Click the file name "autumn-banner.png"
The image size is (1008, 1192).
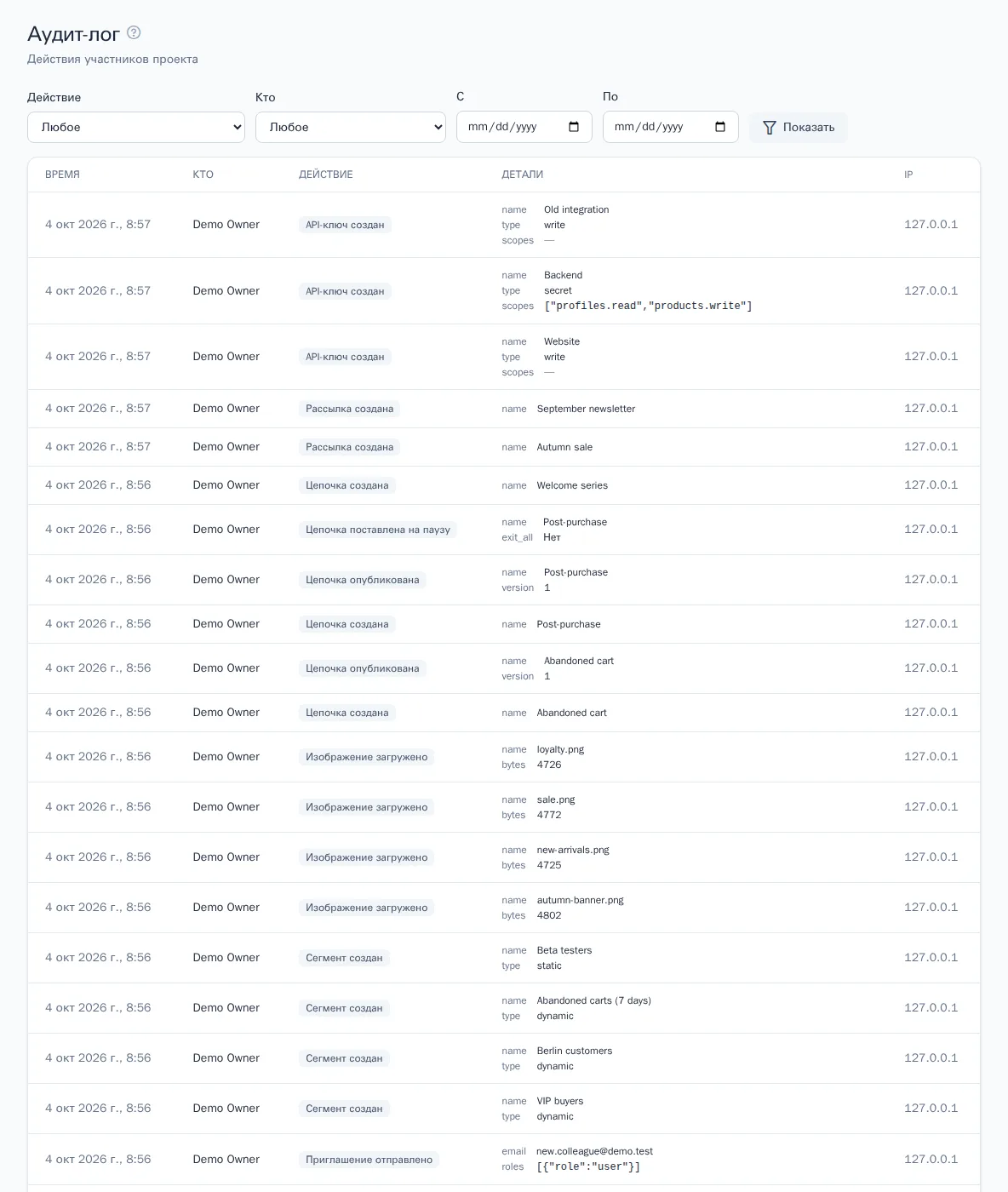click(x=581, y=900)
